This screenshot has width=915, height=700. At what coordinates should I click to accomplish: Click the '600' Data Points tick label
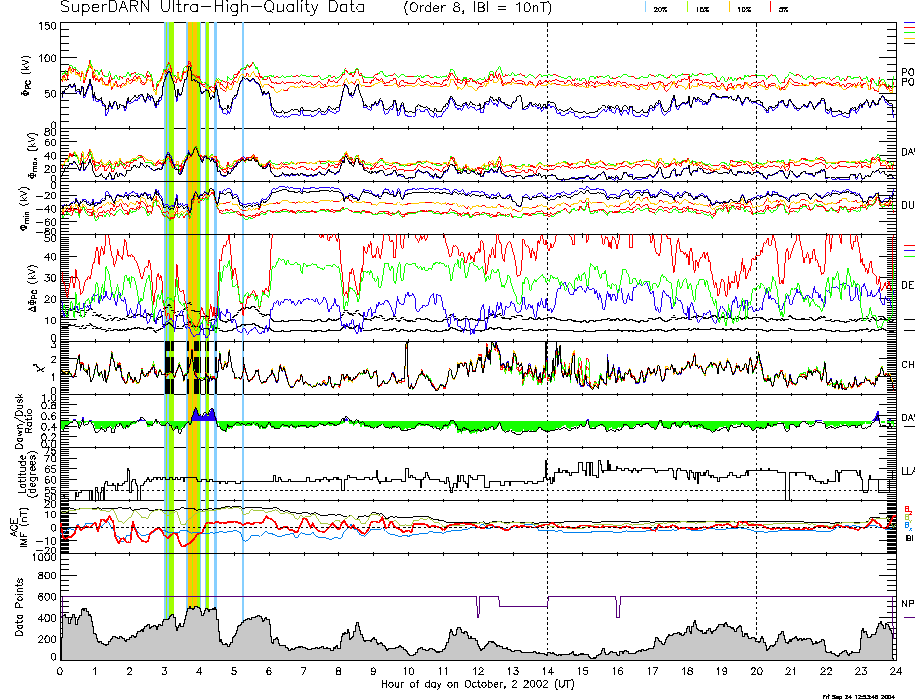click(48, 597)
